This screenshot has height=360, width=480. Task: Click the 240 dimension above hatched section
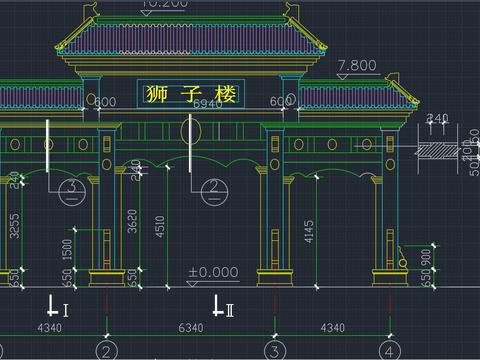438,118
